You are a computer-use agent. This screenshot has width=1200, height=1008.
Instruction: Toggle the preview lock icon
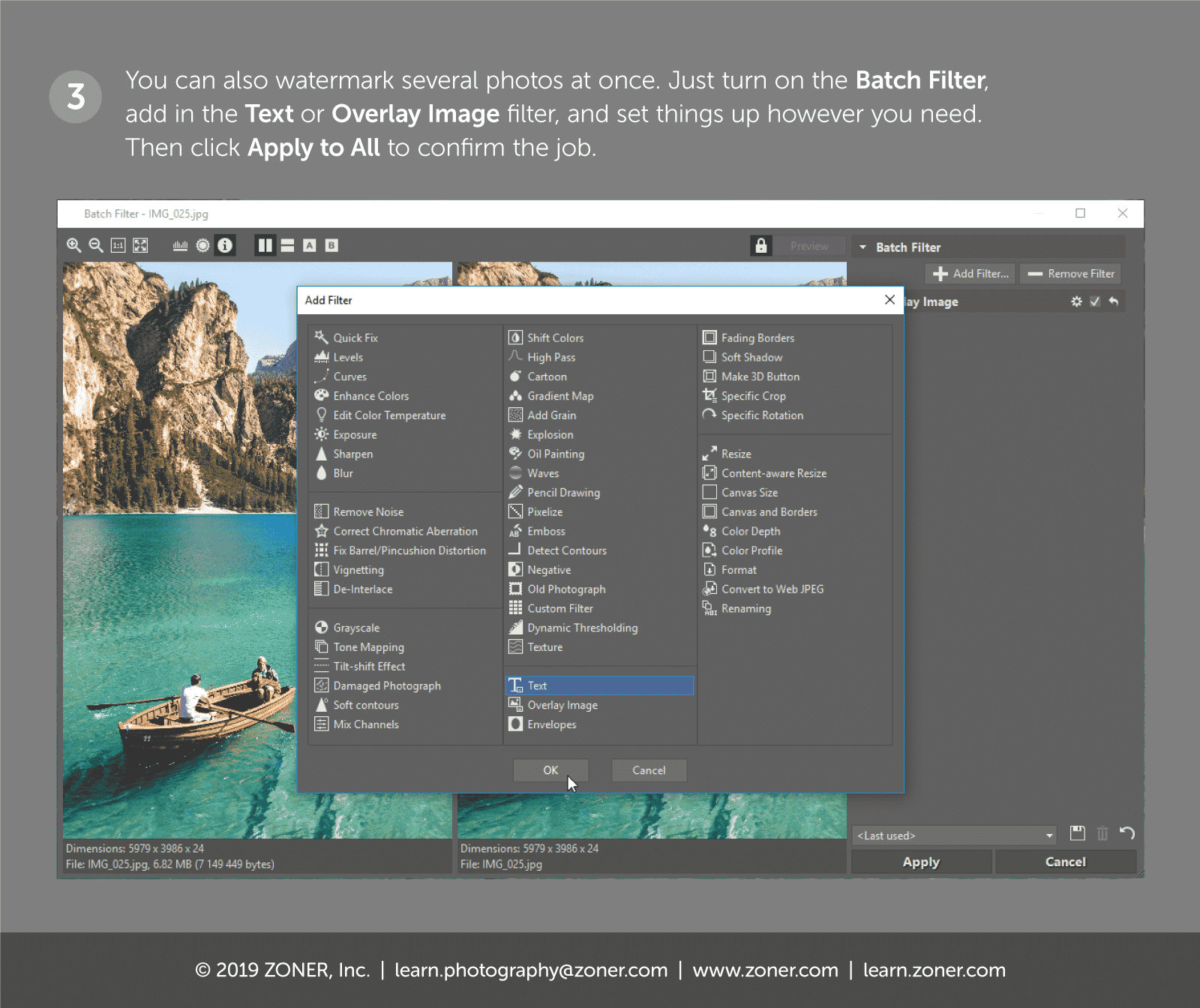[x=760, y=245]
